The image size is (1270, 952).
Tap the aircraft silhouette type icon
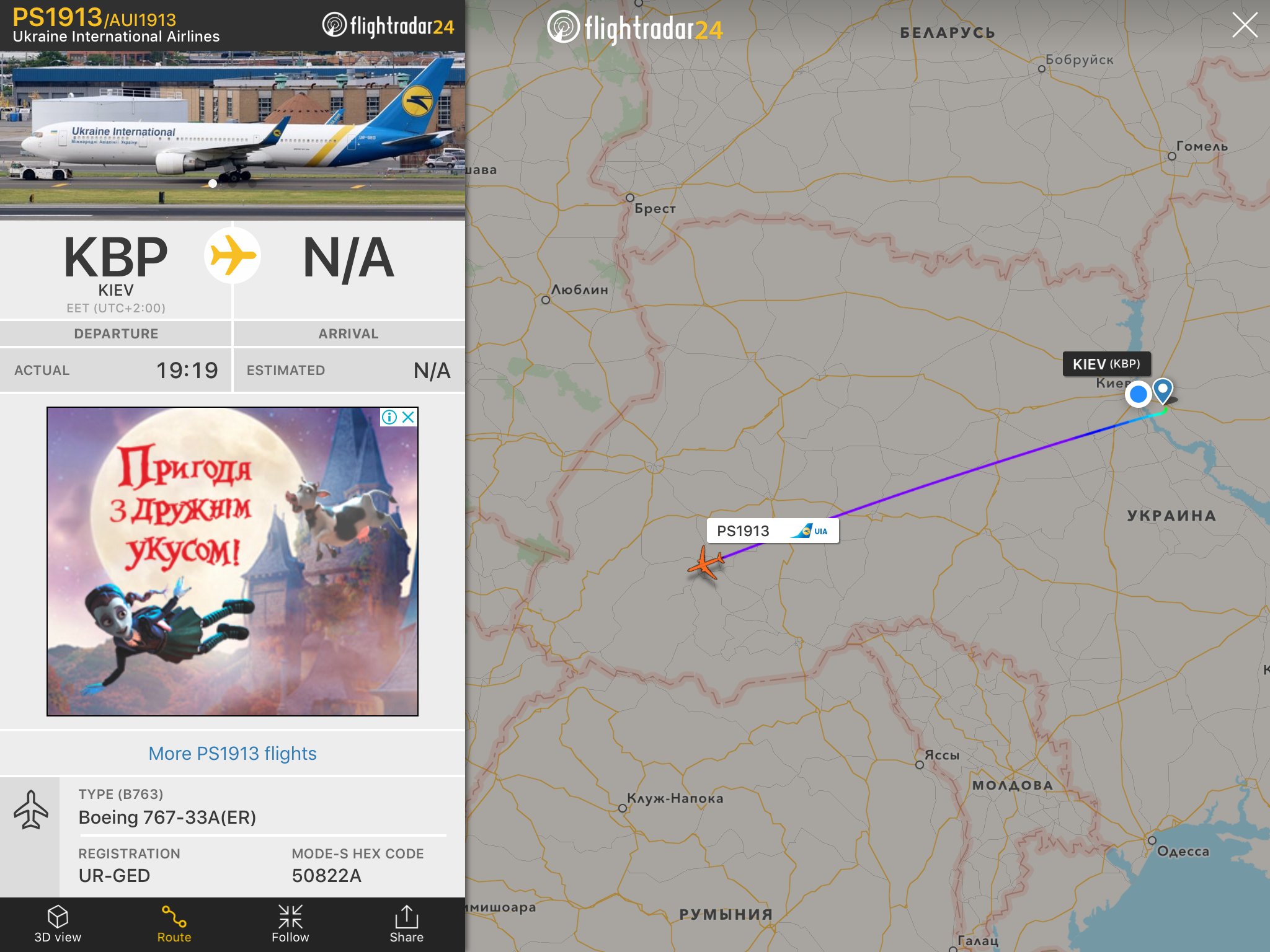pos(30,810)
